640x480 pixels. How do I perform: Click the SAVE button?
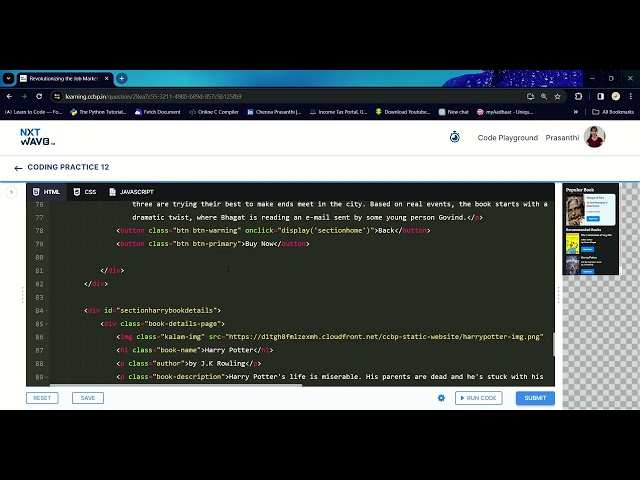(x=88, y=398)
